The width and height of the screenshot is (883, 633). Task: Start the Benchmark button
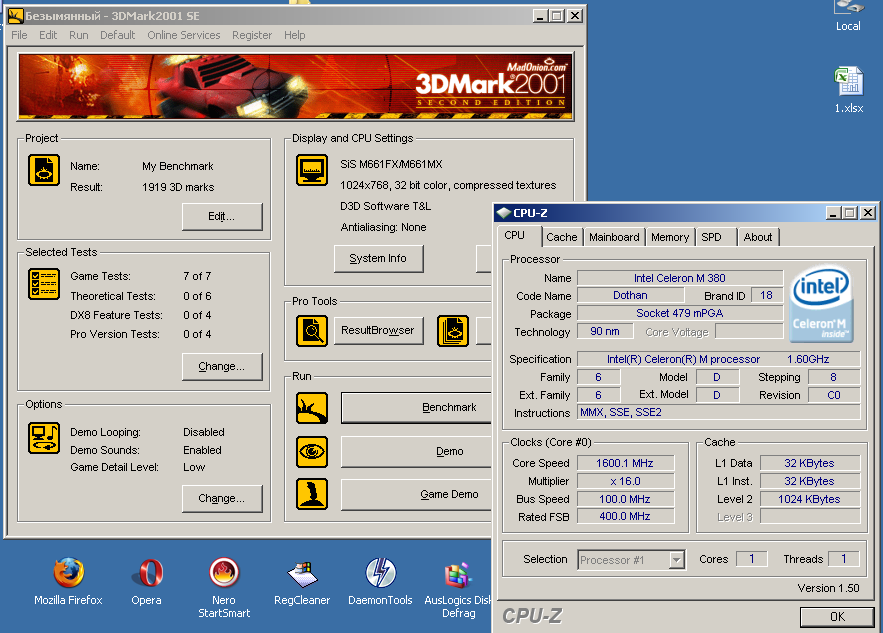point(417,408)
